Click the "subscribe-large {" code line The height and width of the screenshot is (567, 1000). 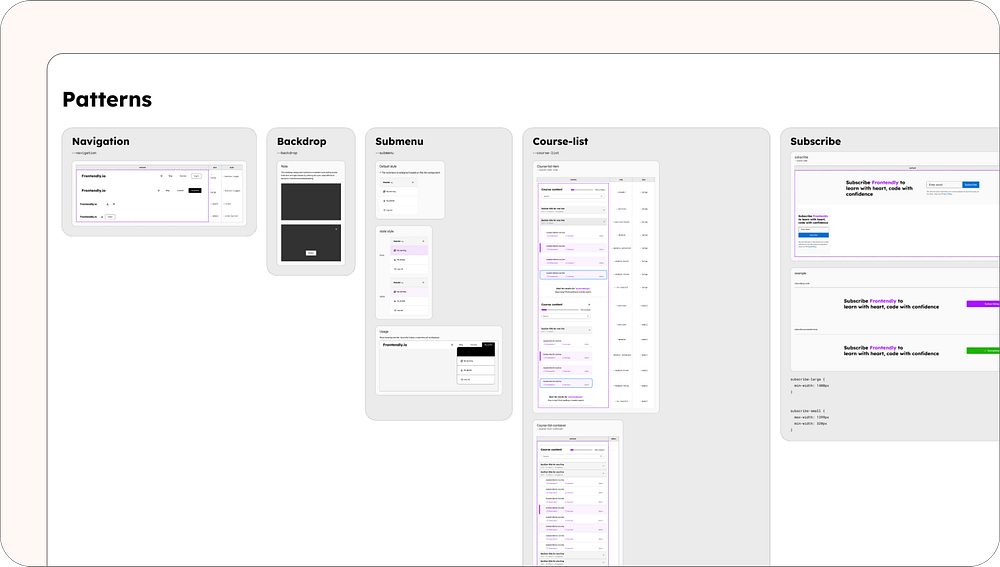pyautogui.click(x=807, y=379)
